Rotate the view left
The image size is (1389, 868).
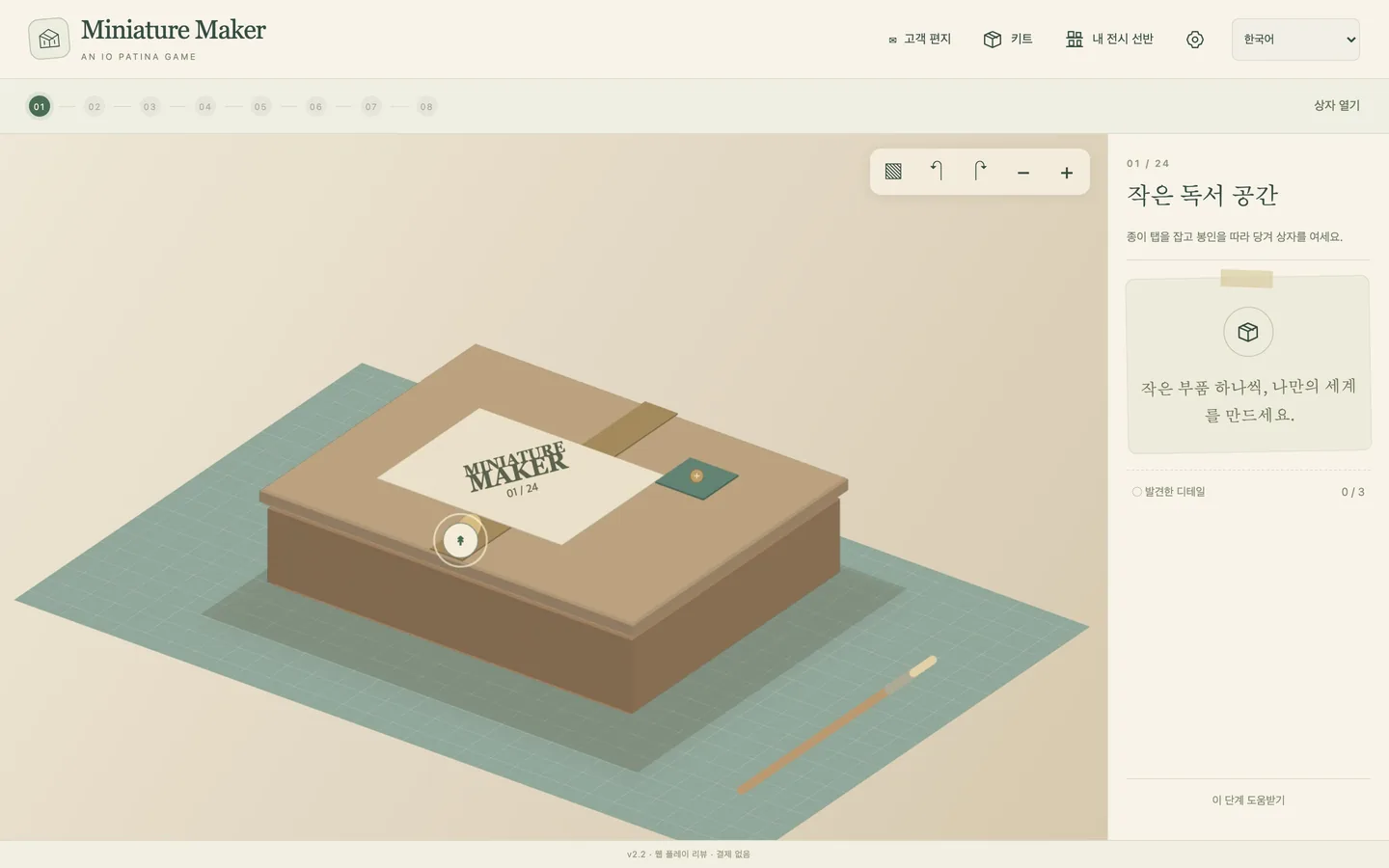pos(937,172)
